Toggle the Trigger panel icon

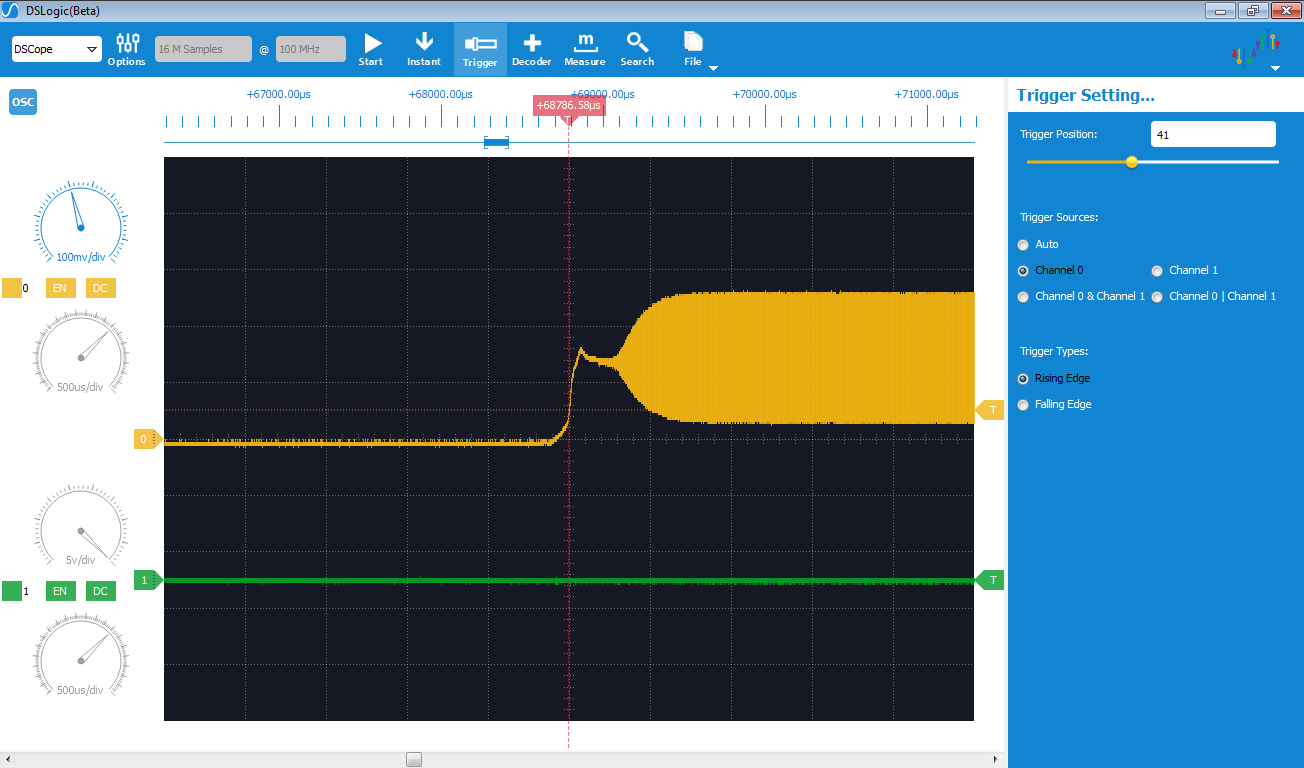(480, 49)
